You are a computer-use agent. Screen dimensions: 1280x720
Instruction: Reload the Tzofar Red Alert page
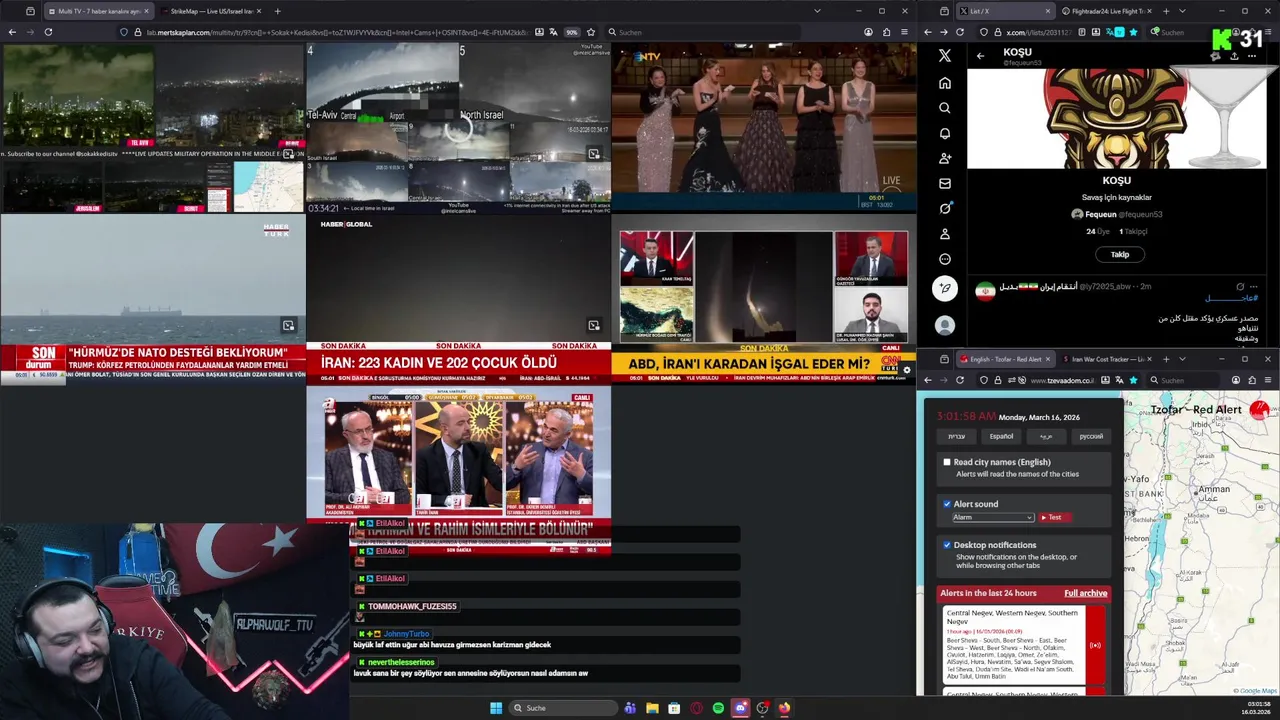[960, 380]
